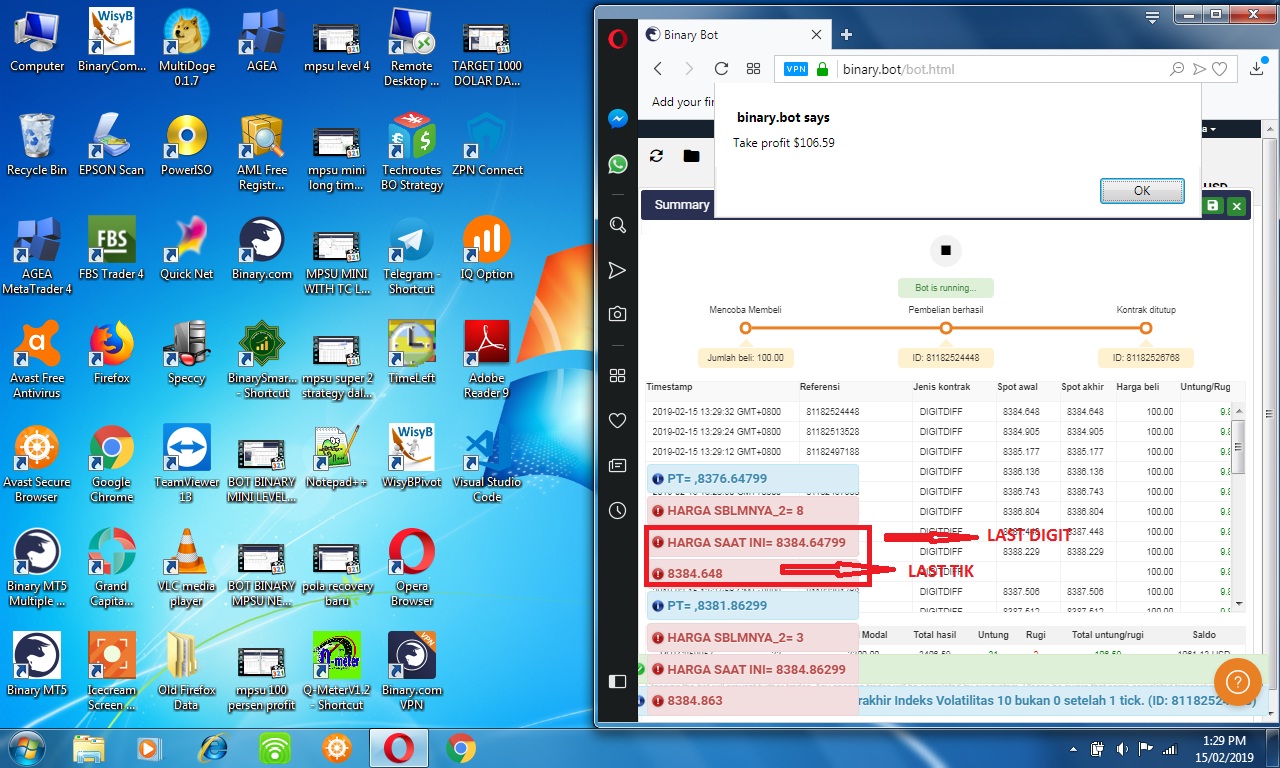Open sidebar Bookmarks heart
This screenshot has width=1280, height=768.
618,420
